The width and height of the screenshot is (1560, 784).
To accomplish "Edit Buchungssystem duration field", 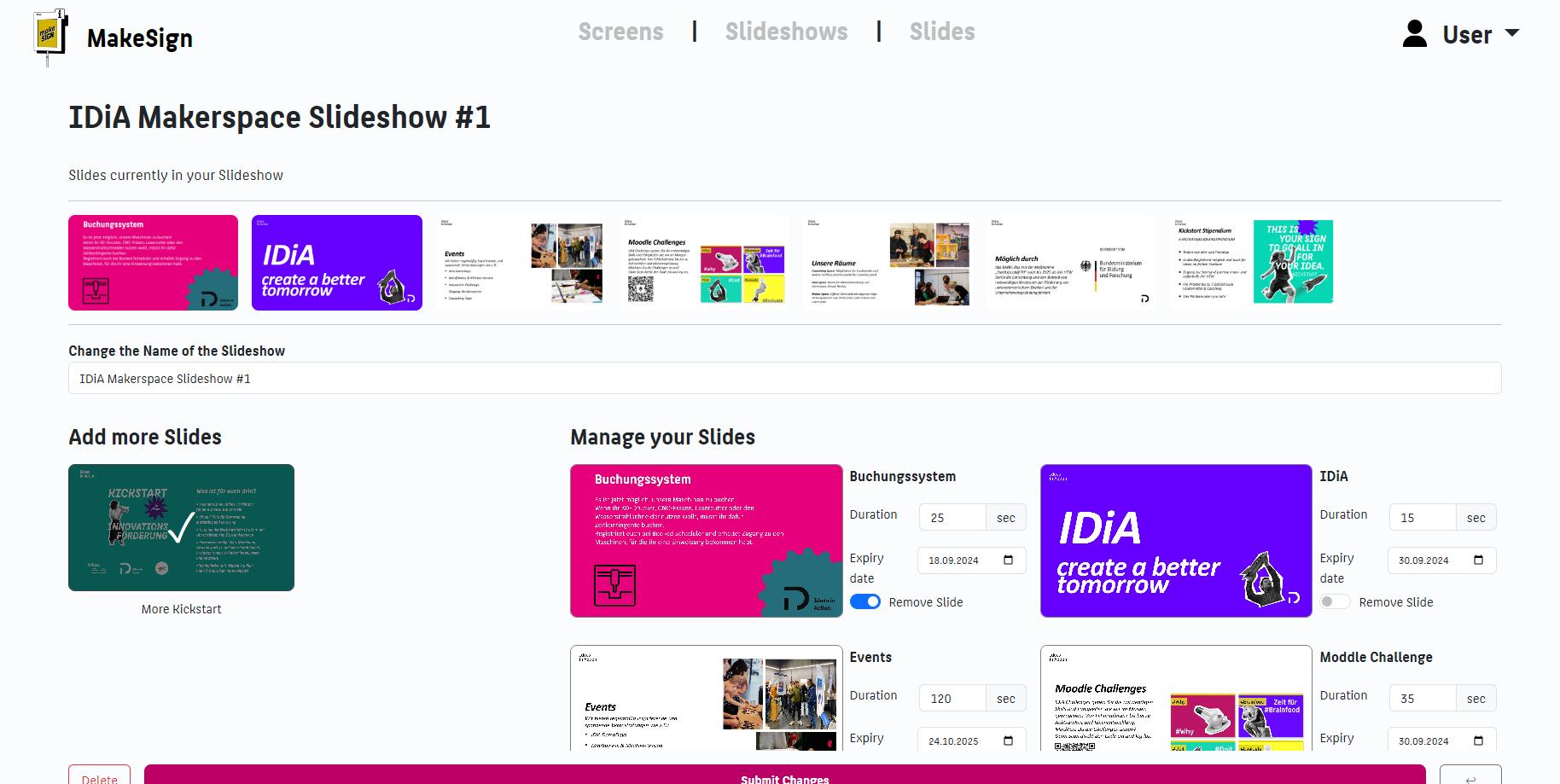I will 952,518.
